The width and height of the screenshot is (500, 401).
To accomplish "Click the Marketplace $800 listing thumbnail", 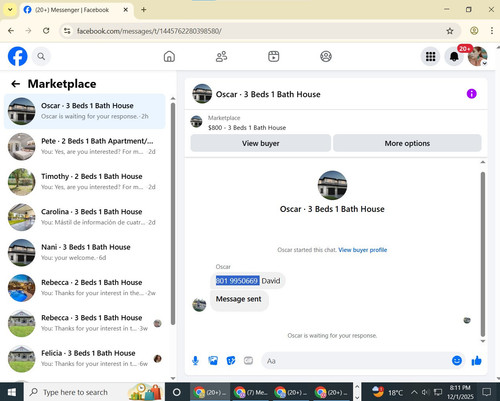I will pyautogui.click(x=196, y=122).
